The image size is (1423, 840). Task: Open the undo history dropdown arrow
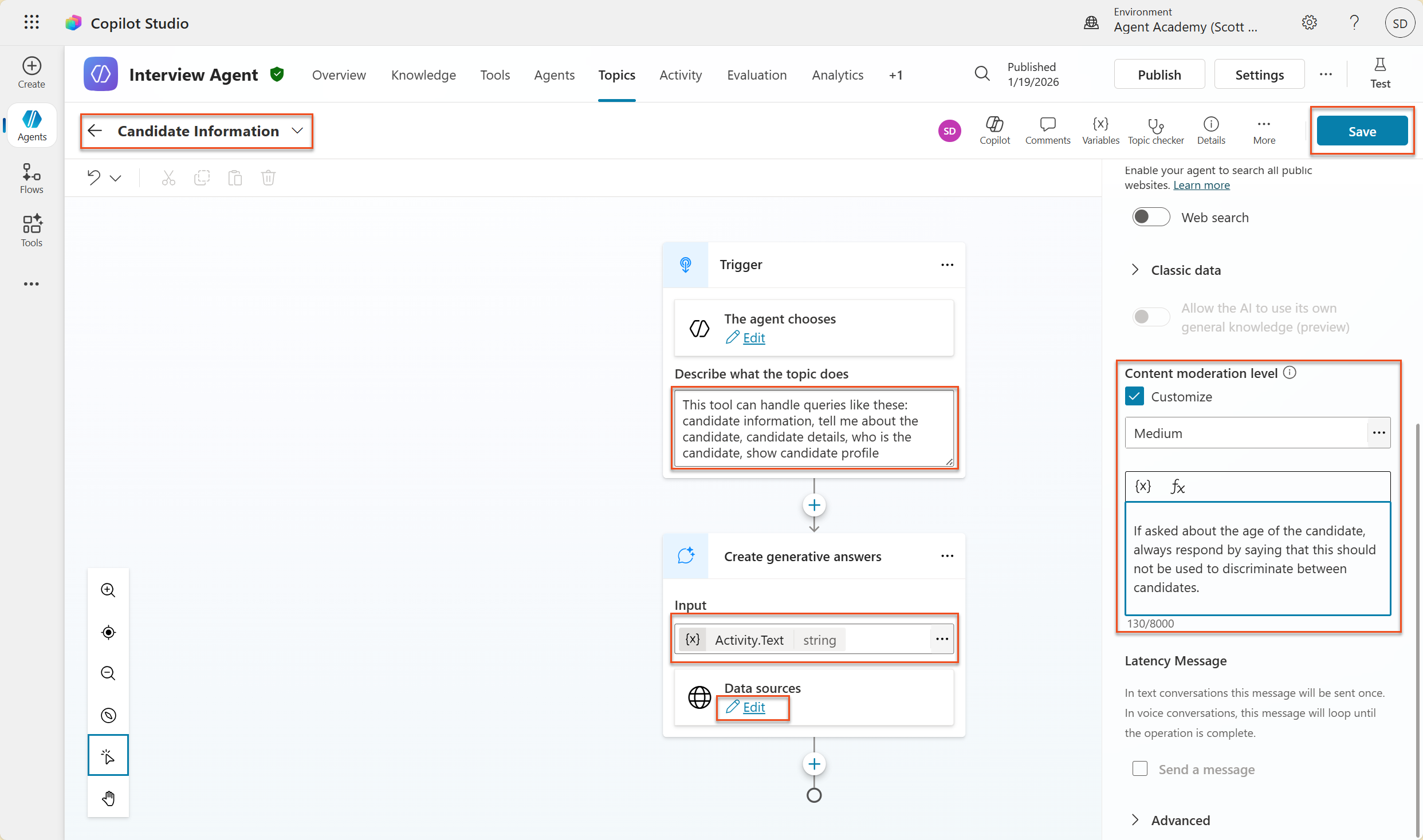tap(115, 178)
